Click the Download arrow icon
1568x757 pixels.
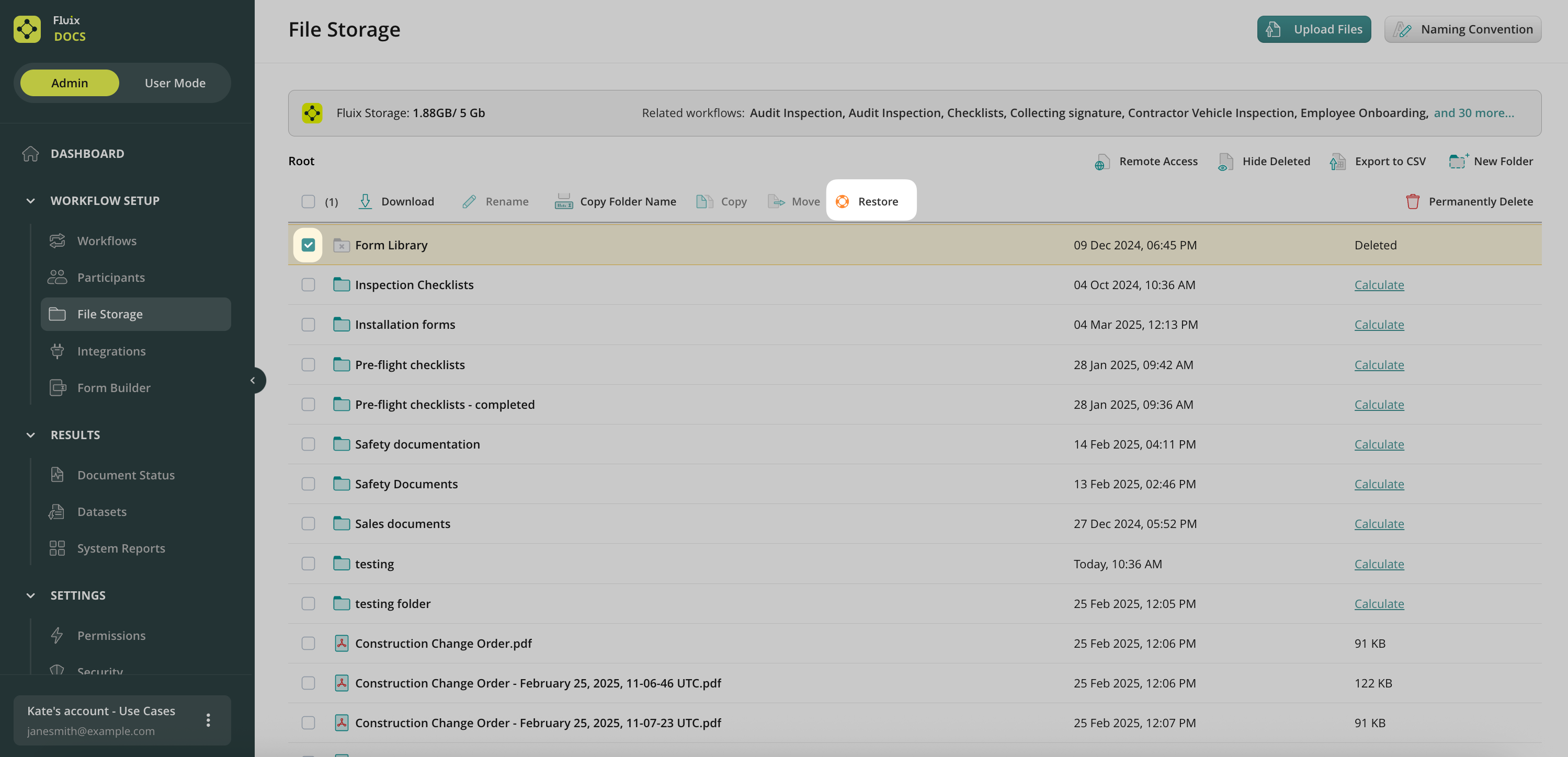coord(365,201)
